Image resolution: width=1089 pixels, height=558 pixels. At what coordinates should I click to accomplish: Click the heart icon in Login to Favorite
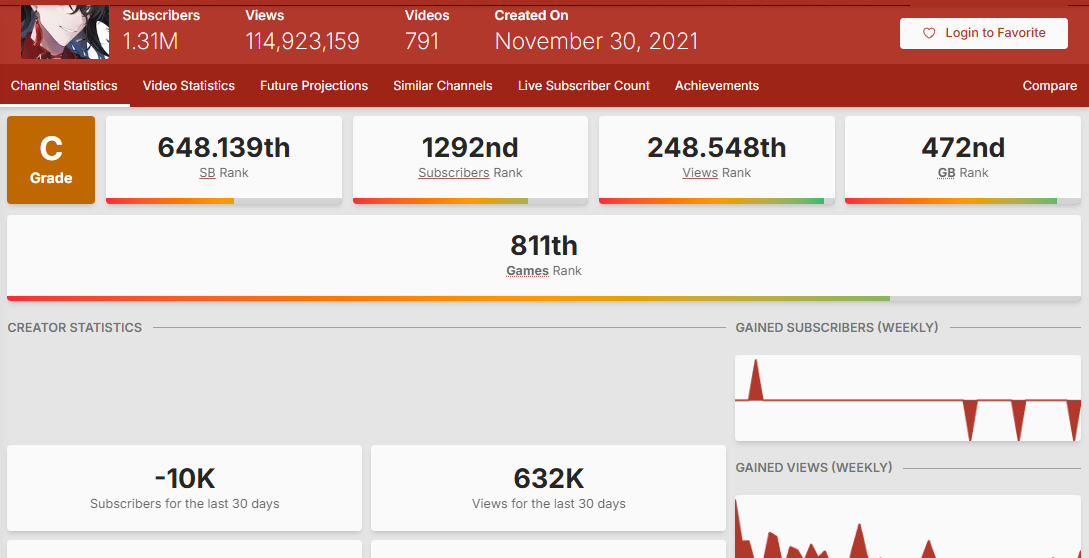coord(929,33)
